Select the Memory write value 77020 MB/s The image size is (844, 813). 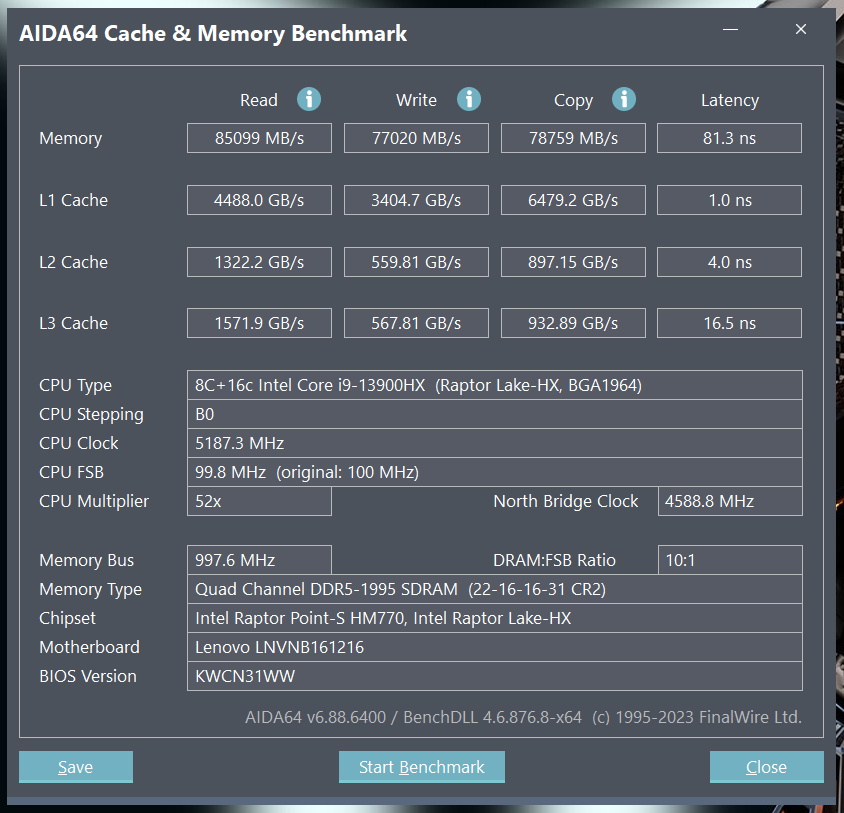click(x=417, y=138)
